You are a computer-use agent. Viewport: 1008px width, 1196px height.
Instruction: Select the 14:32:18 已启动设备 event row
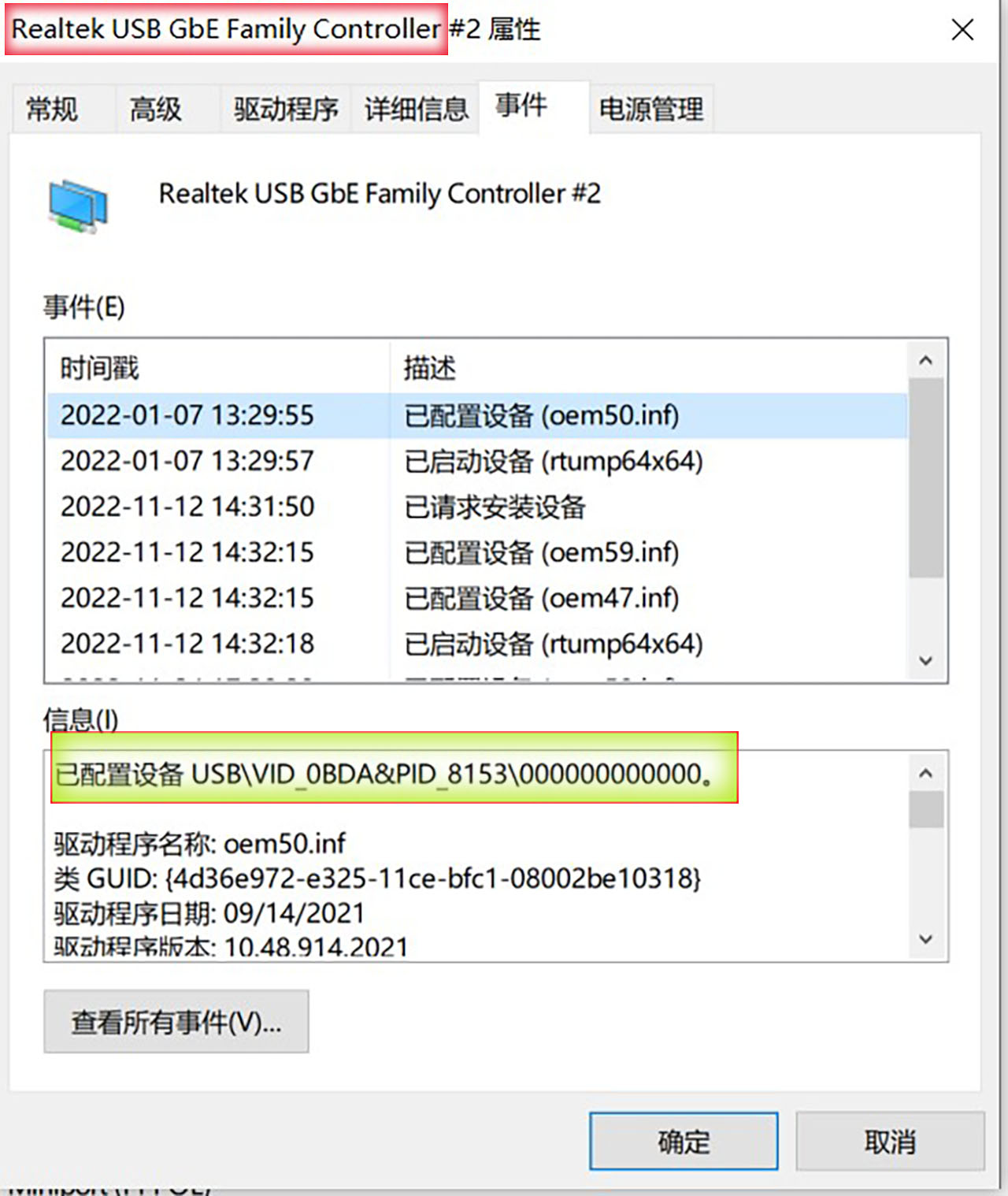click(477, 644)
